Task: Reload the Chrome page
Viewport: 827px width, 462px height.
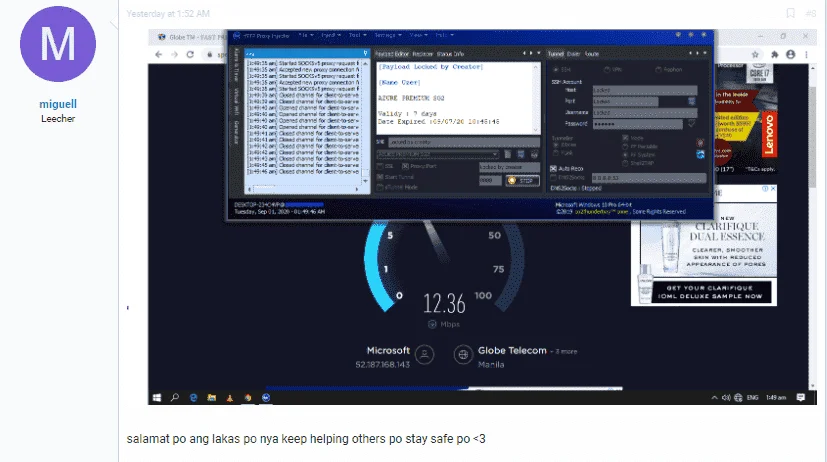Action: click(190, 54)
